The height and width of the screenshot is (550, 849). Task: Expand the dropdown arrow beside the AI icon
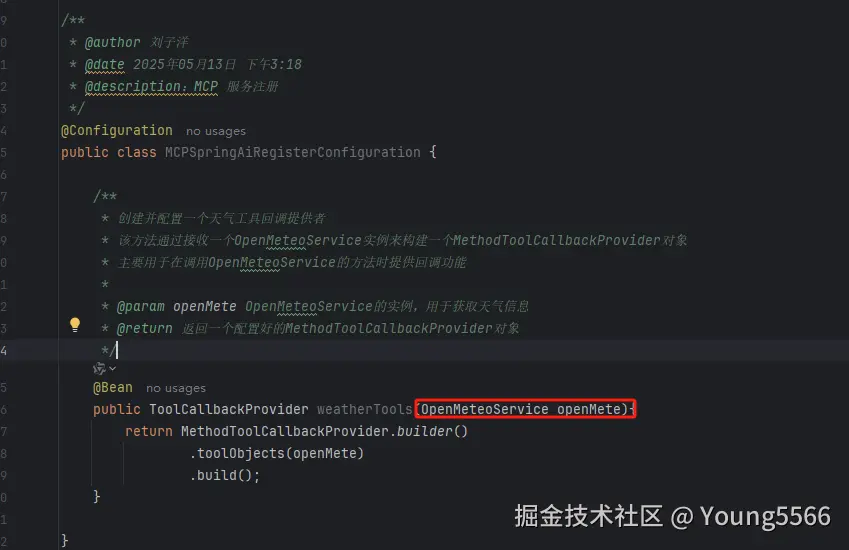pyautogui.click(x=113, y=369)
